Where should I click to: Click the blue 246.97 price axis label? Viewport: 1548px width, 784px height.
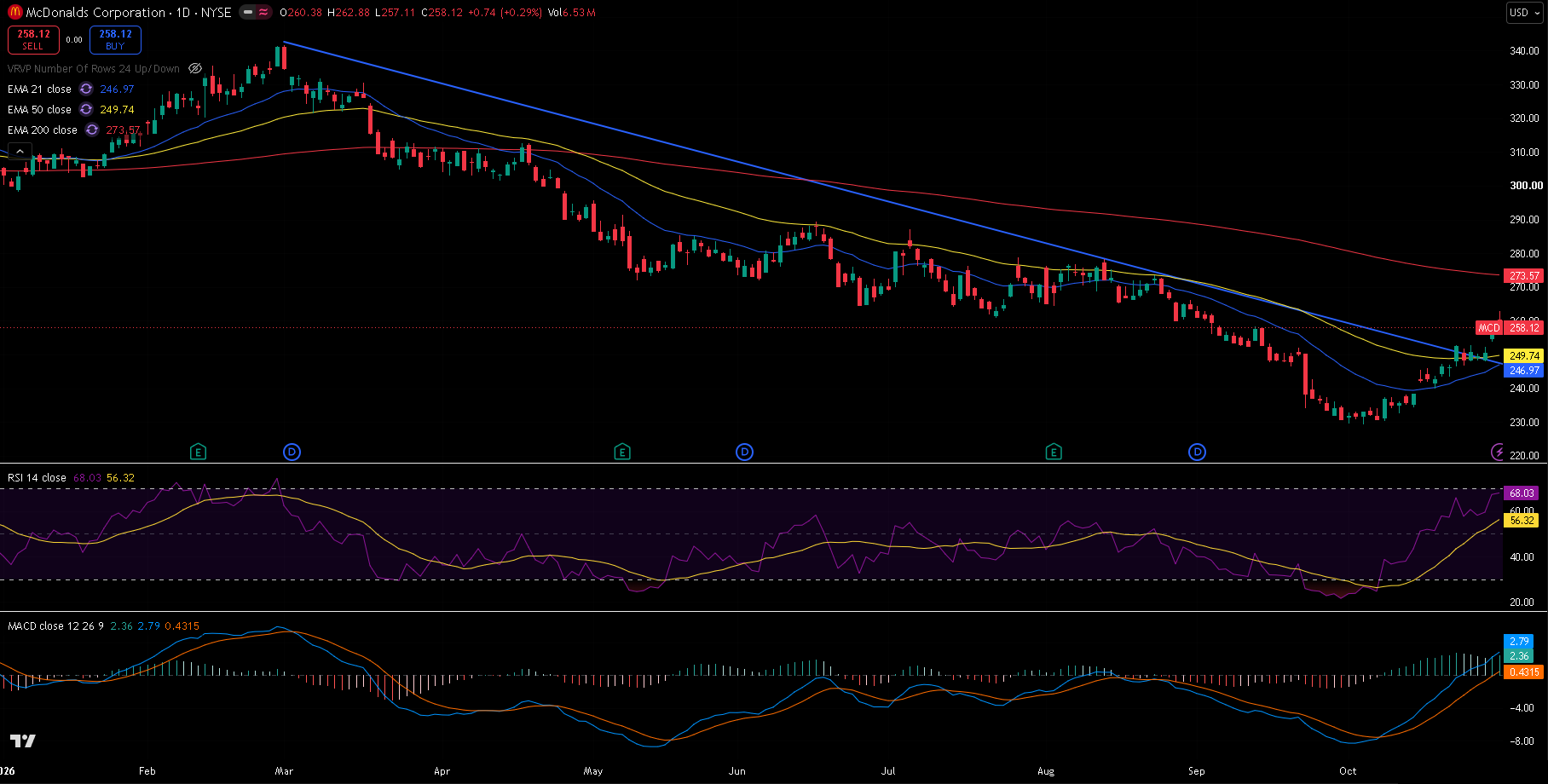click(x=1524, y=371)
